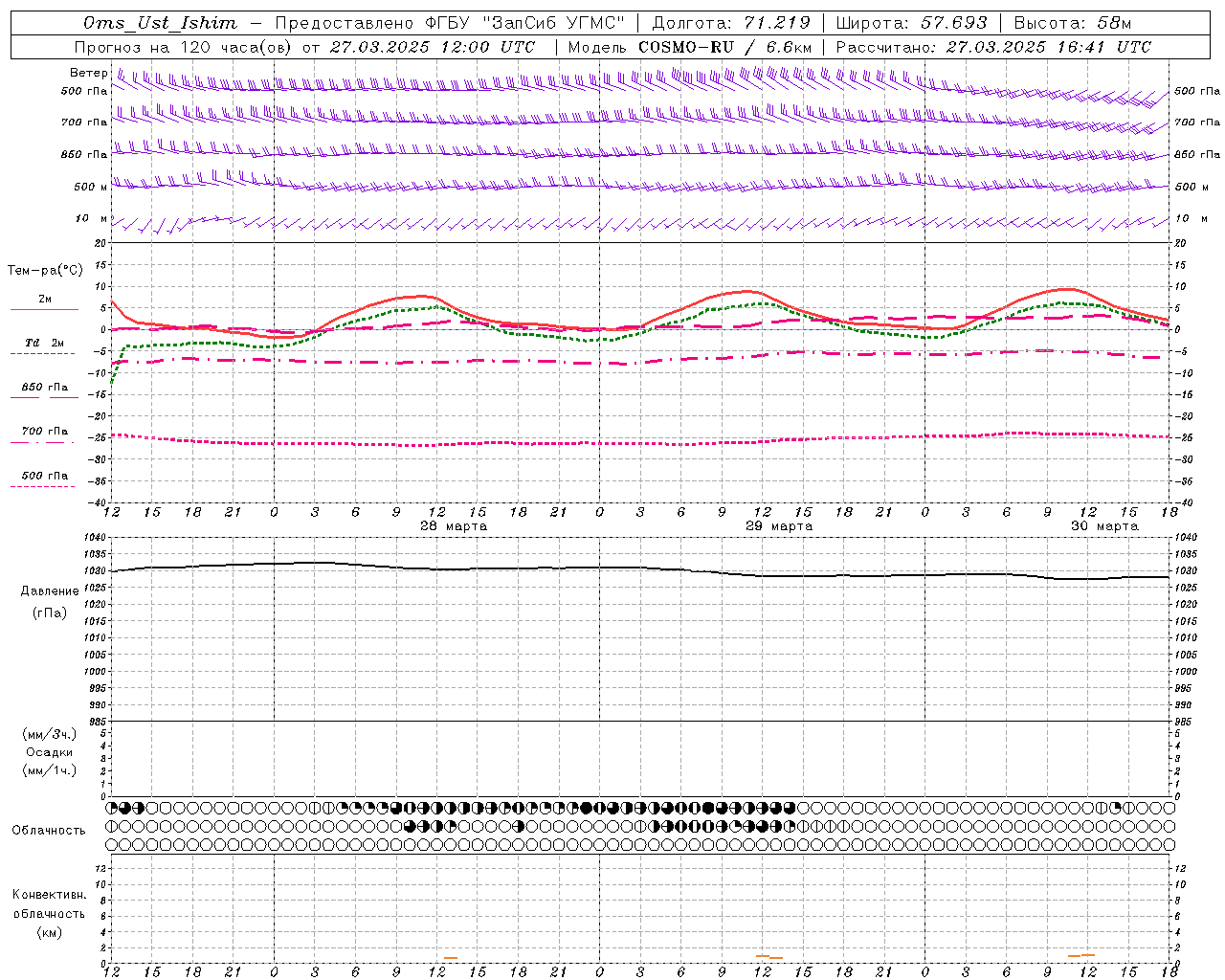Click the (гПа) unit label under Давление
Screen dimensions: 1225x980
click(x=49, y=612)
